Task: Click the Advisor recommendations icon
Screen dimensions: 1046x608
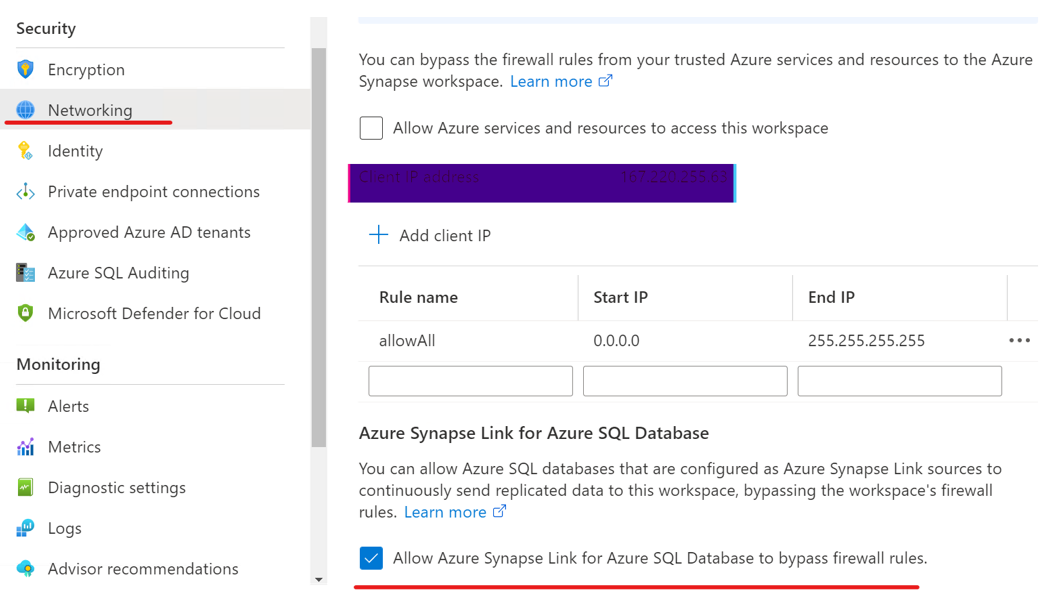Action: click(26, 569)
